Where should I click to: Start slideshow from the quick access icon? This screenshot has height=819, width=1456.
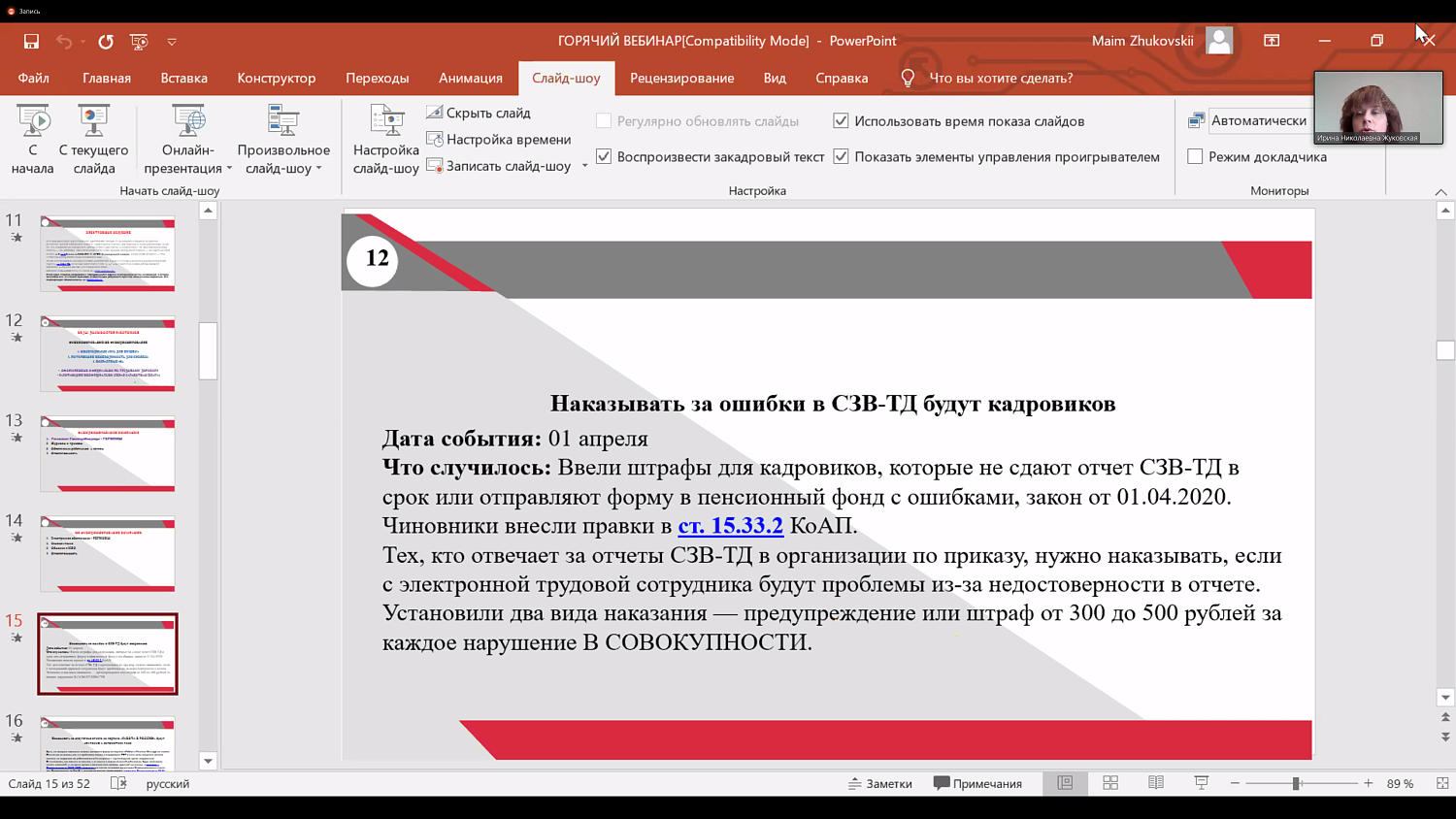click(139, 41)
